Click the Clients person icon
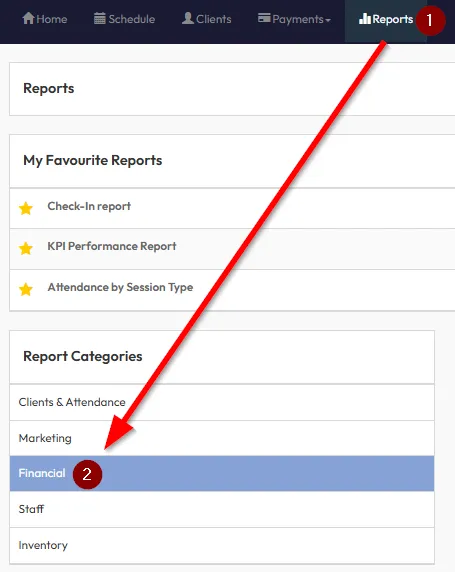 tap(188, 18)
